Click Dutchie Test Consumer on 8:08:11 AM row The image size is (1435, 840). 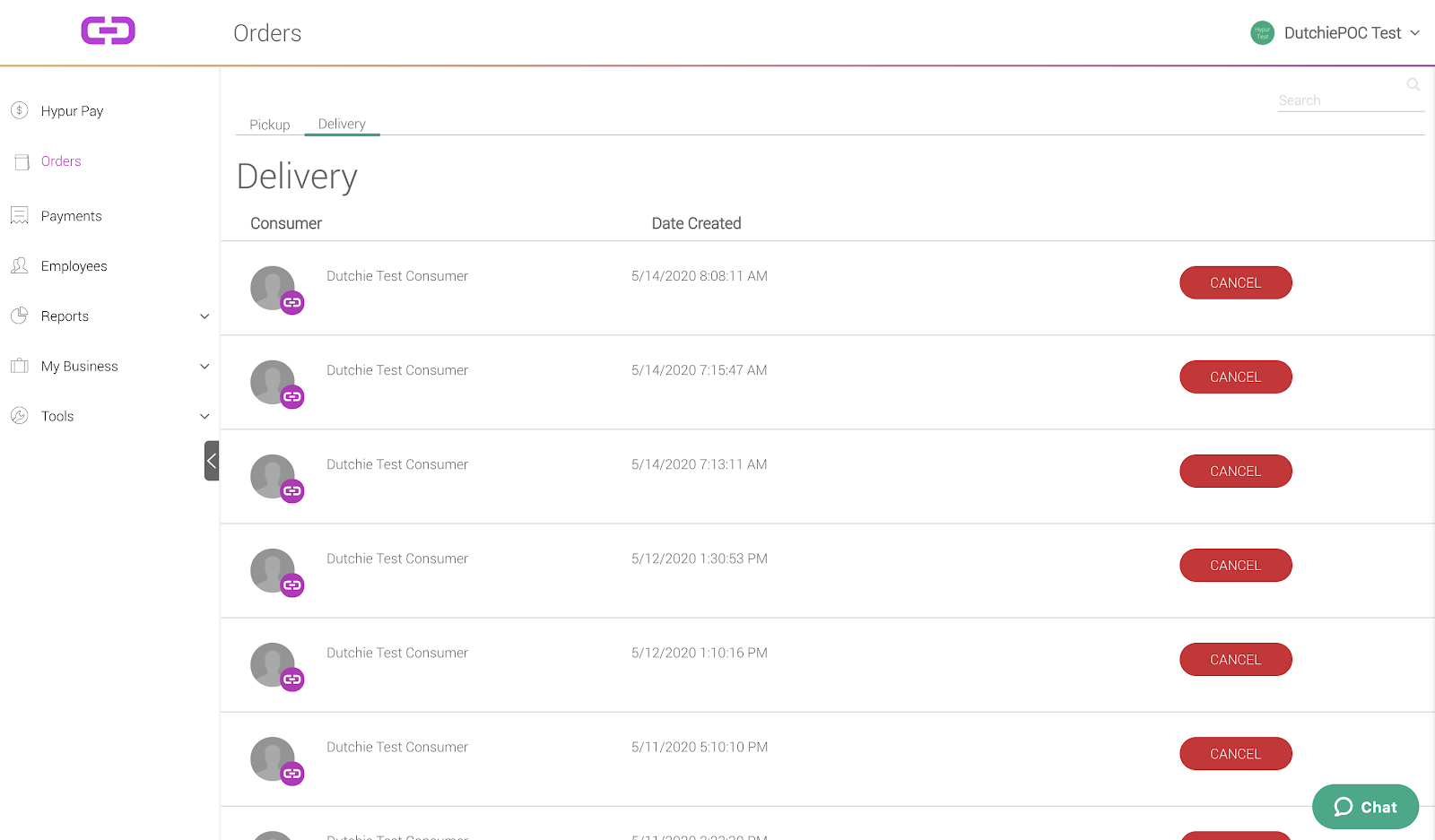coord(397,276)
